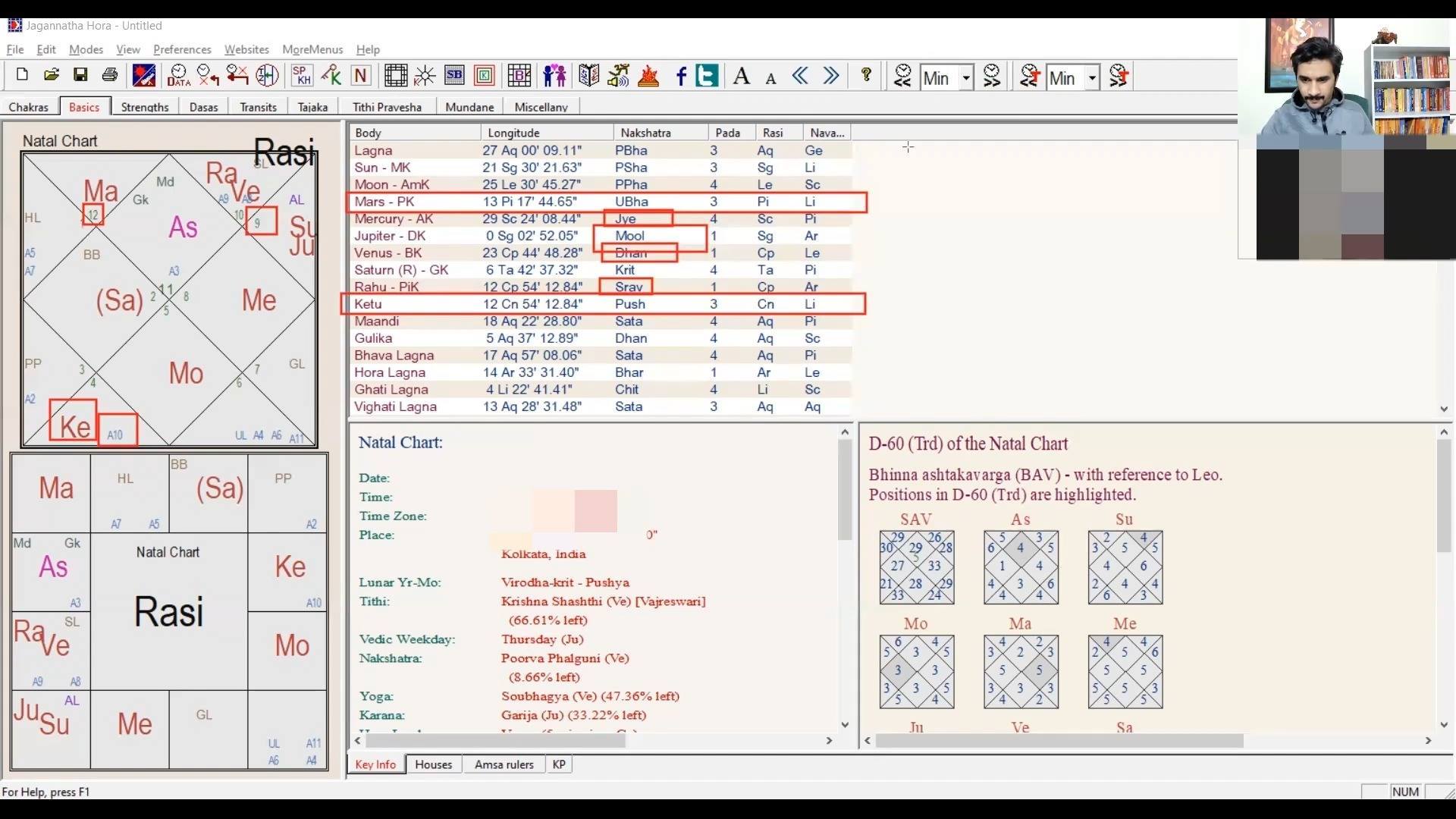Click the Body column header

coord(415,133)
